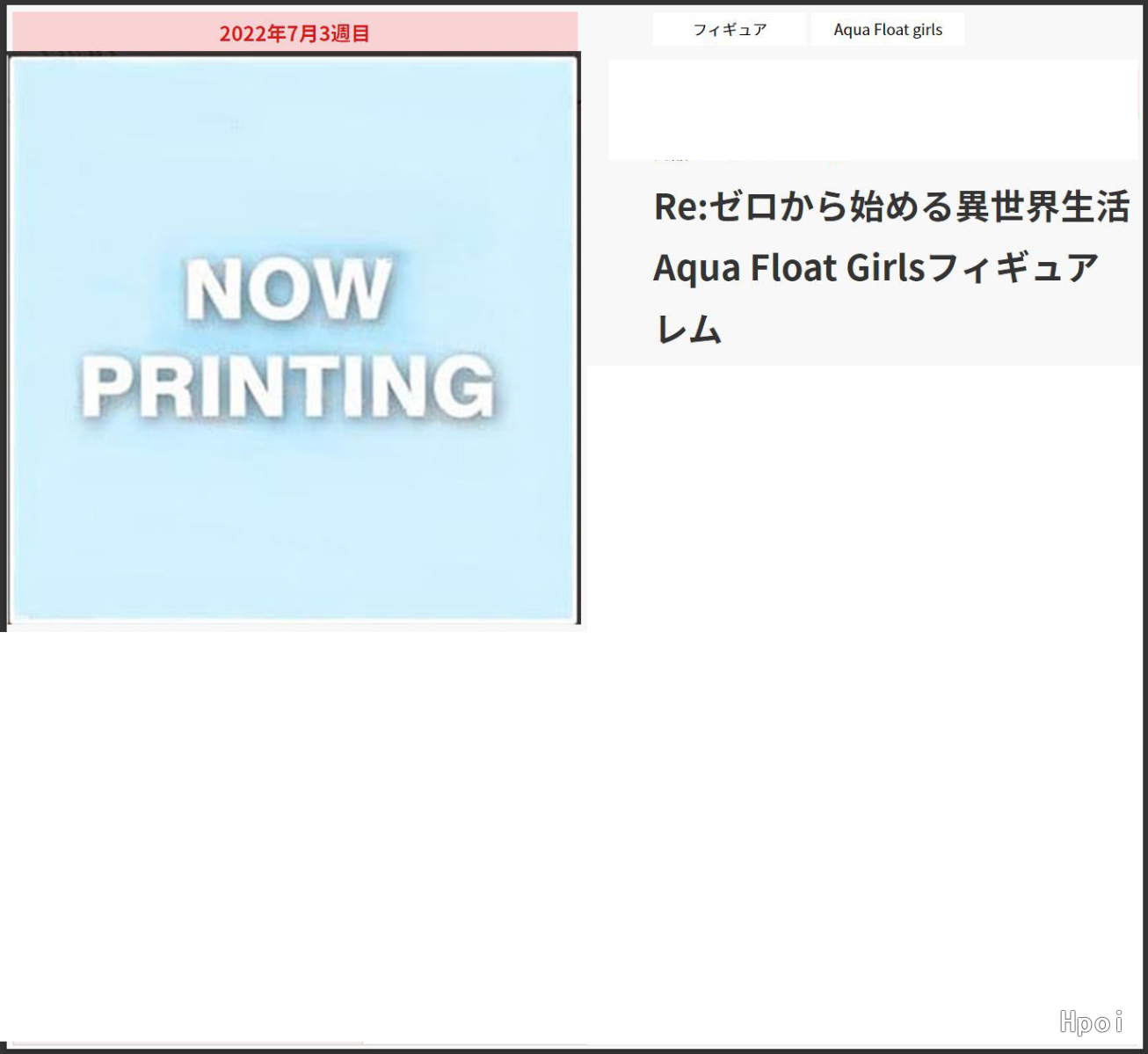Click the Hpoi watermark logo

1090,1021
